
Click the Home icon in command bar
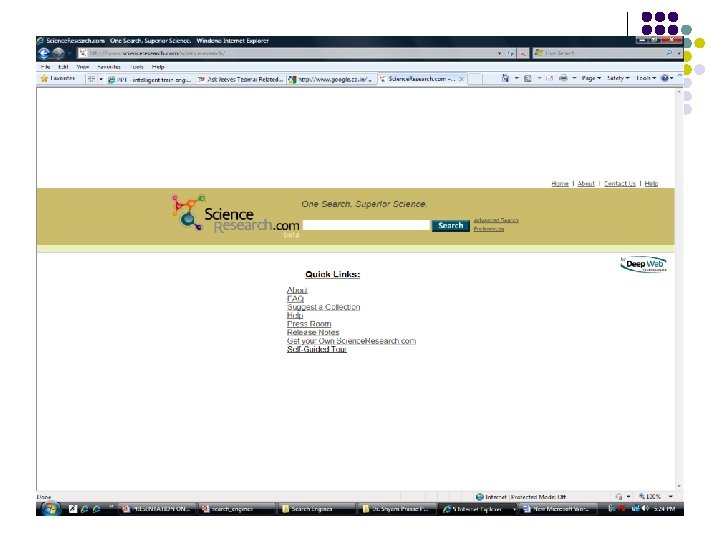coord(505,79)
